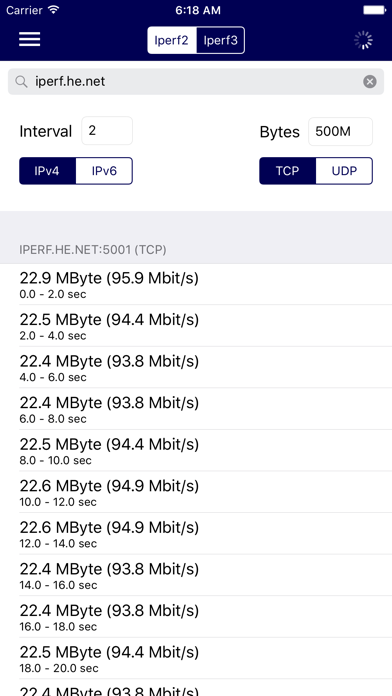392x696 pixels.
Task: Select IPv6 protocol
Action: pos(104,171)
